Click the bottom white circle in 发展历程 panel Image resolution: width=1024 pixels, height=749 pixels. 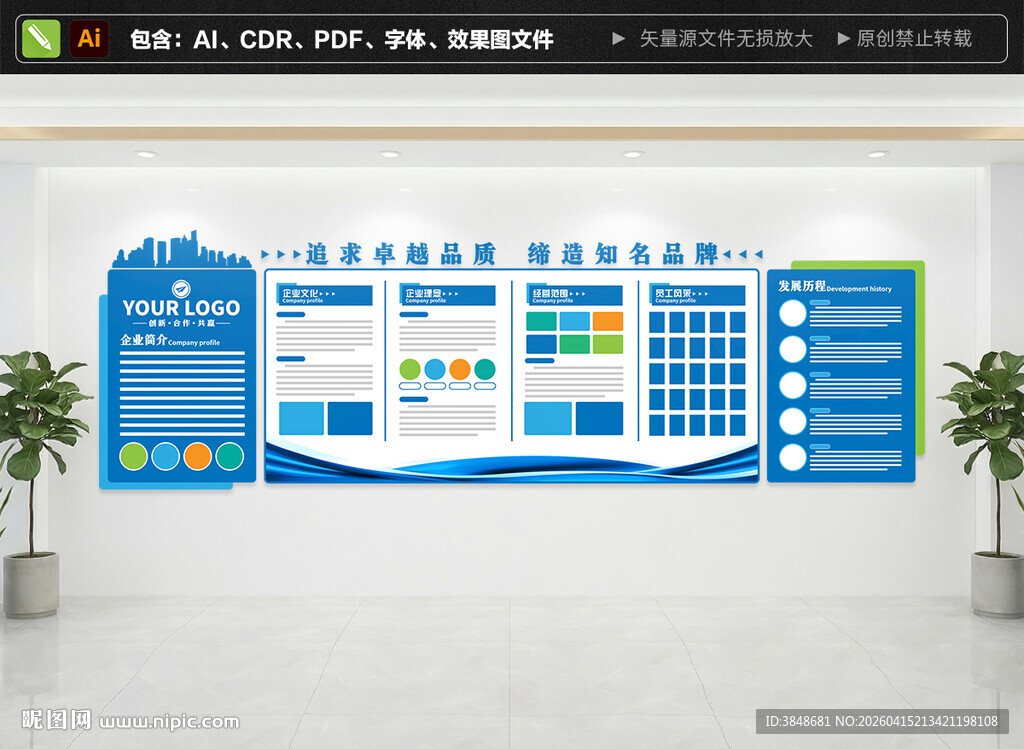793,457
